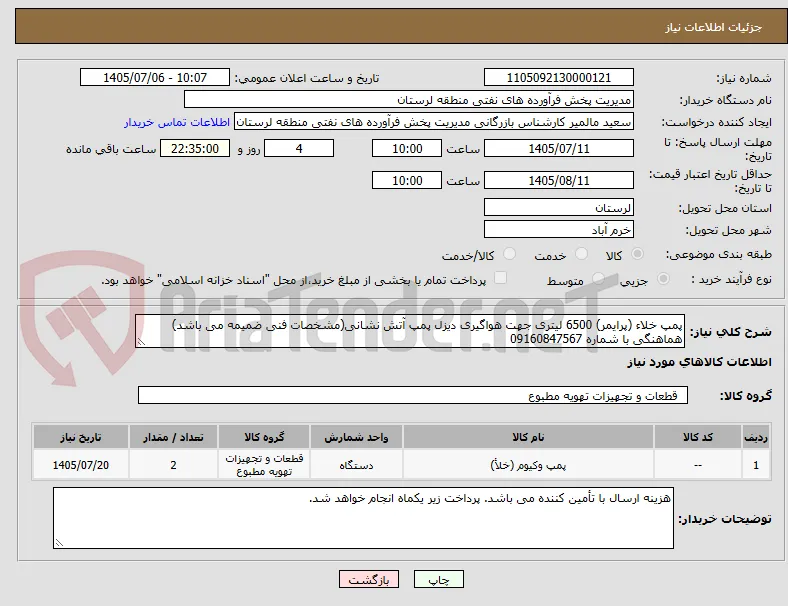
Task: Select the کالا/خدمت radio button
Action: [x=510, y=254]
